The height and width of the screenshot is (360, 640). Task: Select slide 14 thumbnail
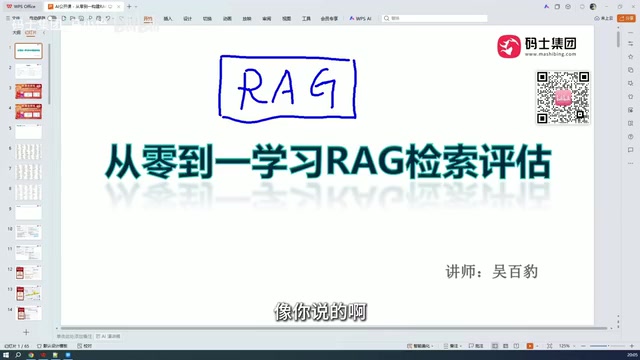29,313
